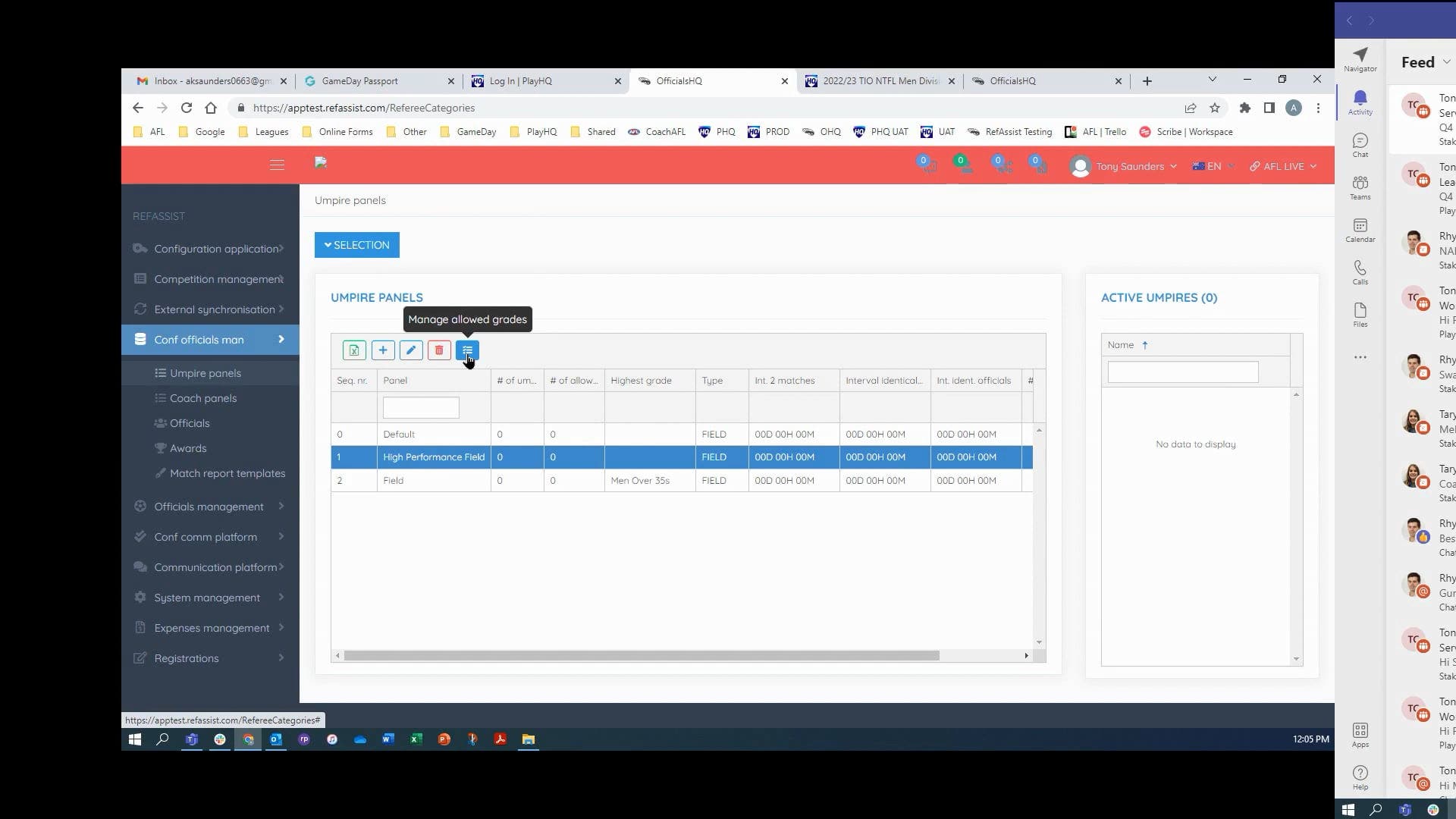Expand the SELECTION dropdown button

pos(357,245)
